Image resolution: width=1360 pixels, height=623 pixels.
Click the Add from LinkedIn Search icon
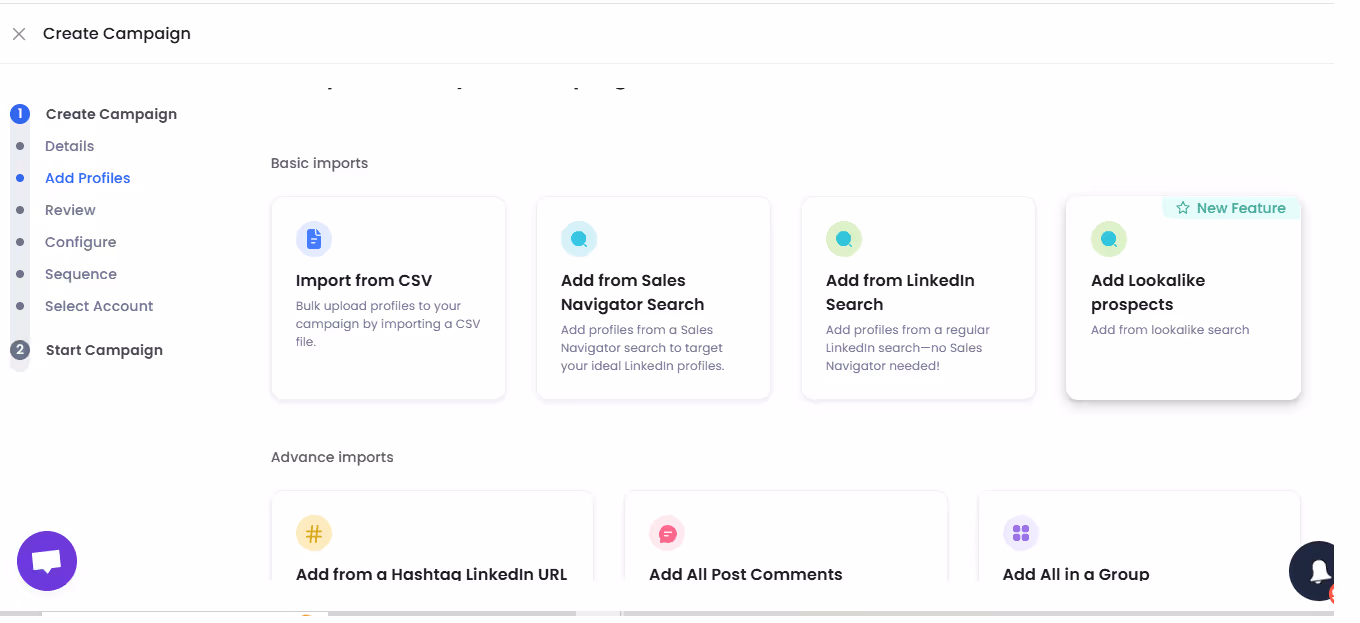coord(844,239)
